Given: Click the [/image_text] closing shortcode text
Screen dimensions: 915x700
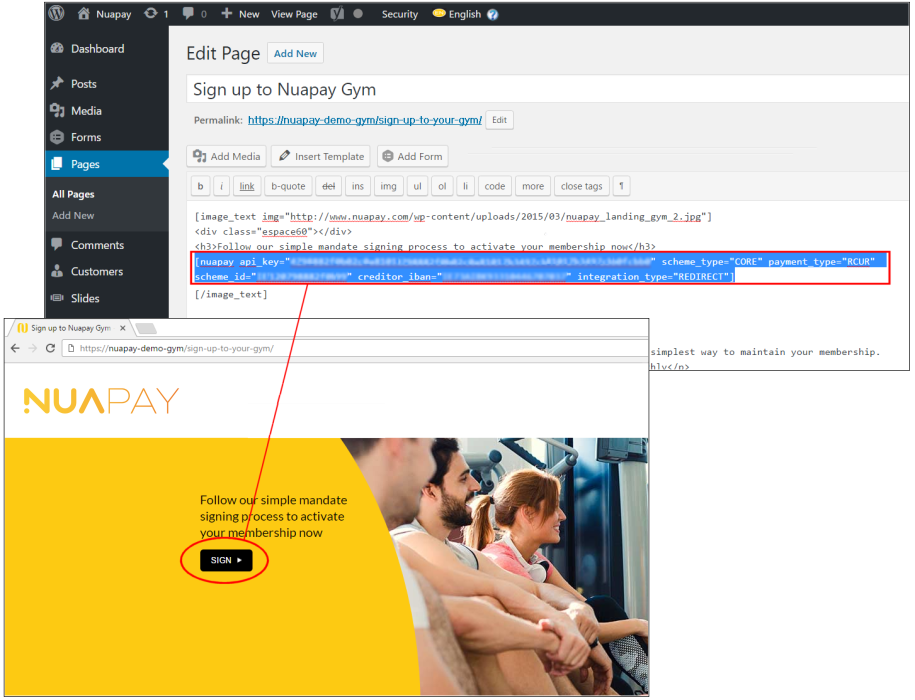Looking at the screenshot, I should [x=231, y=295].
